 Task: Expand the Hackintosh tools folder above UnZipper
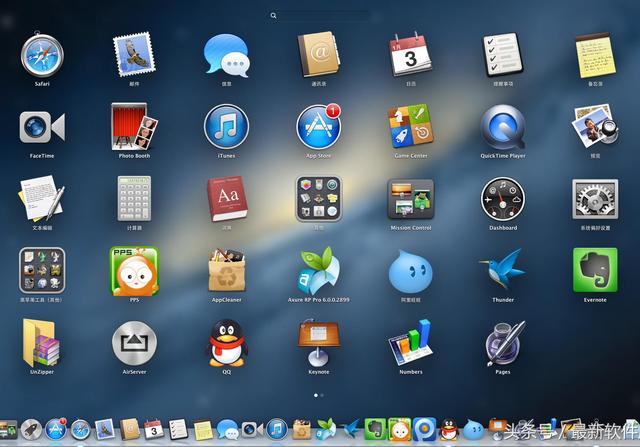click(x=42, y=270)
